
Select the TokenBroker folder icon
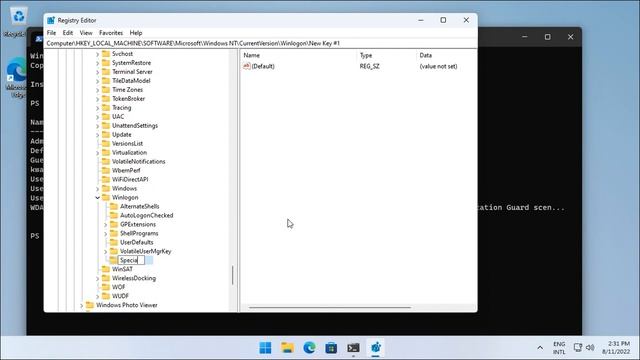coord(106,98)
